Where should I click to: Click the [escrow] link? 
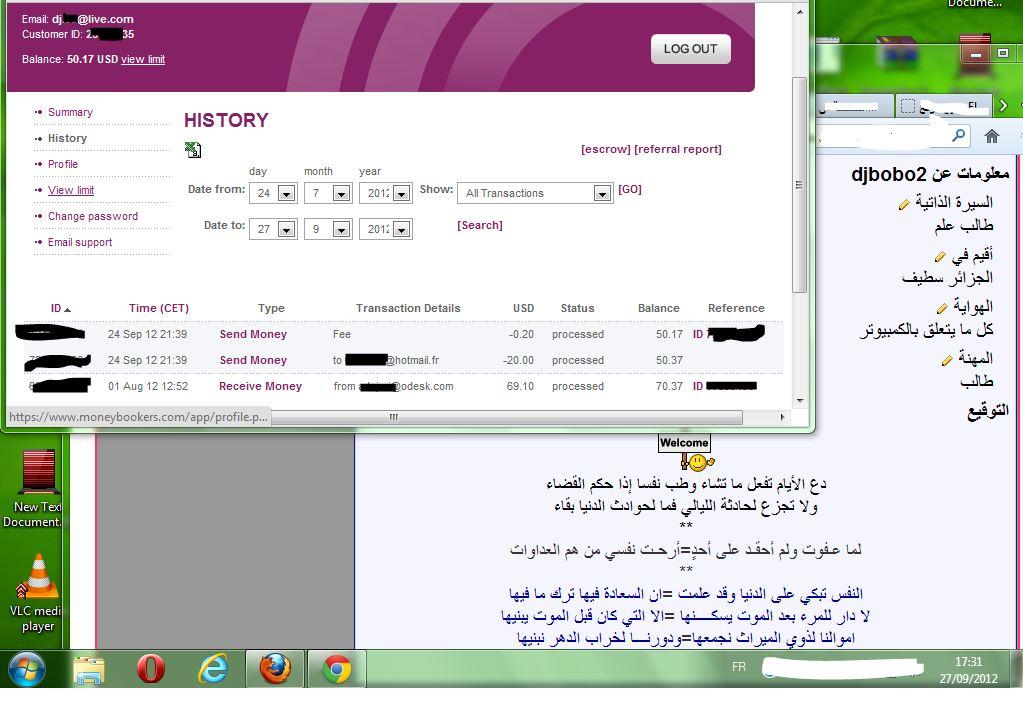pos(605,149)
